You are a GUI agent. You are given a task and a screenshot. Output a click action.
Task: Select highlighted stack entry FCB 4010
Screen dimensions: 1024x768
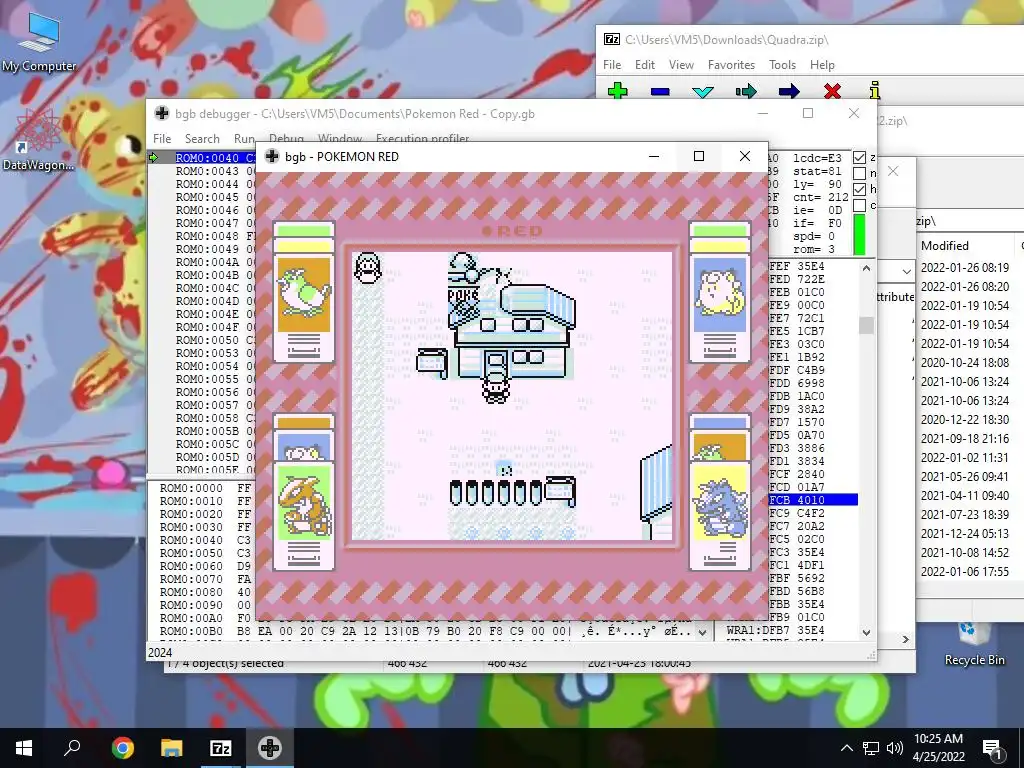(813, 500)
